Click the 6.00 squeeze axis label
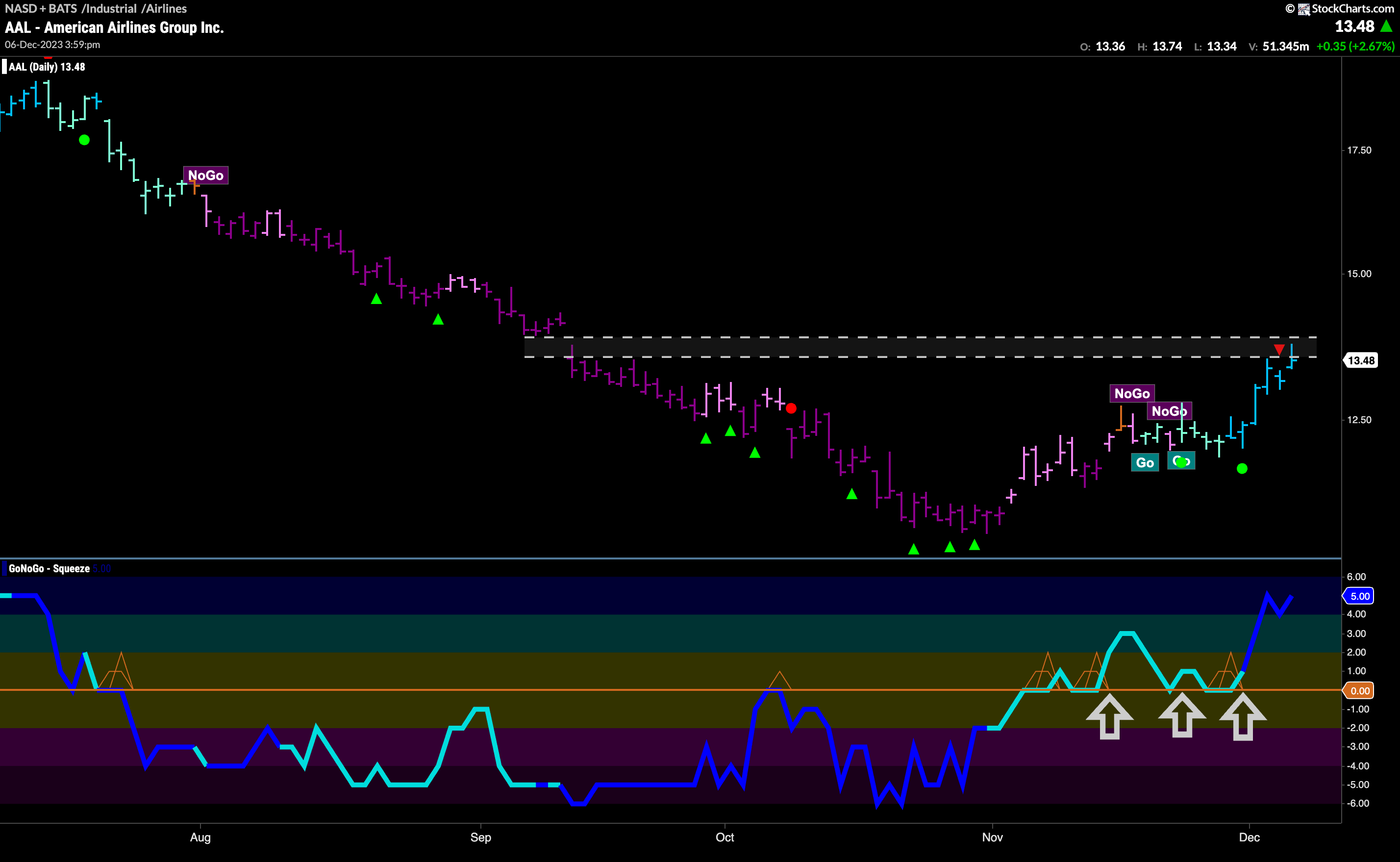This screenshot has height=862, width=1400. (1357, 577)
